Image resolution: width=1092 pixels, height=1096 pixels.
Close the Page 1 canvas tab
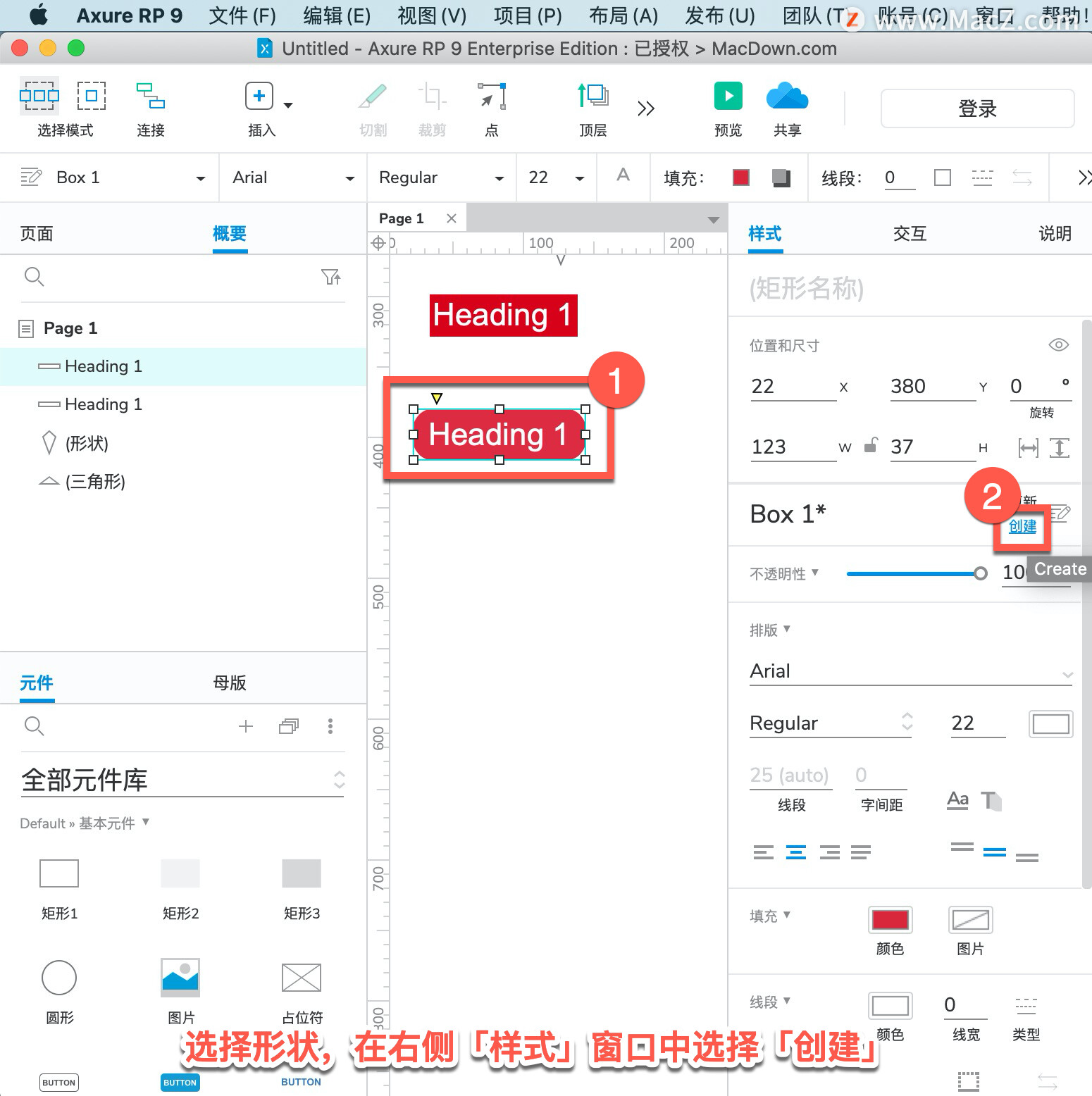pos(452,218)
